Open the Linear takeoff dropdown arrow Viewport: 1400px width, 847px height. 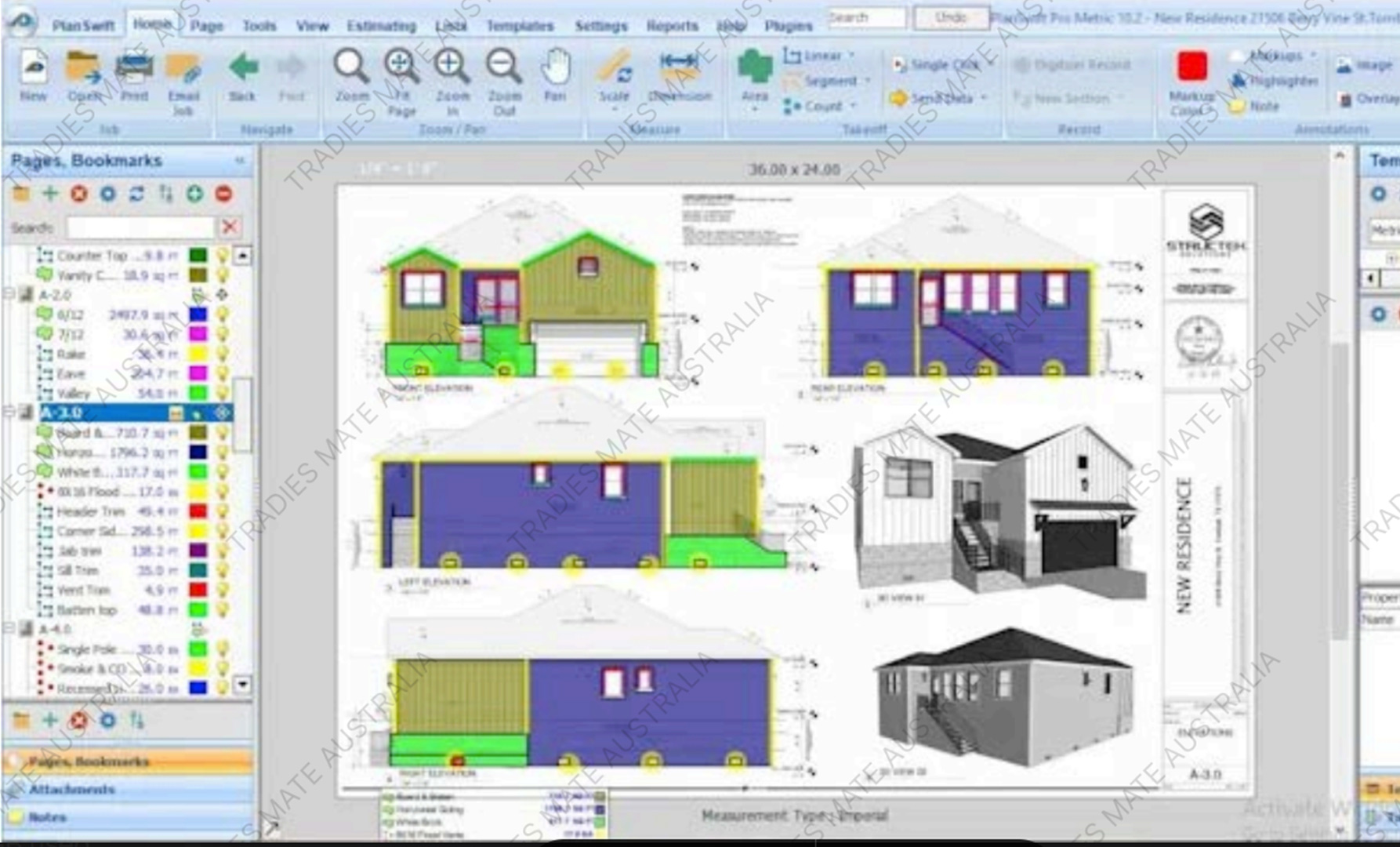click(852, 56)
